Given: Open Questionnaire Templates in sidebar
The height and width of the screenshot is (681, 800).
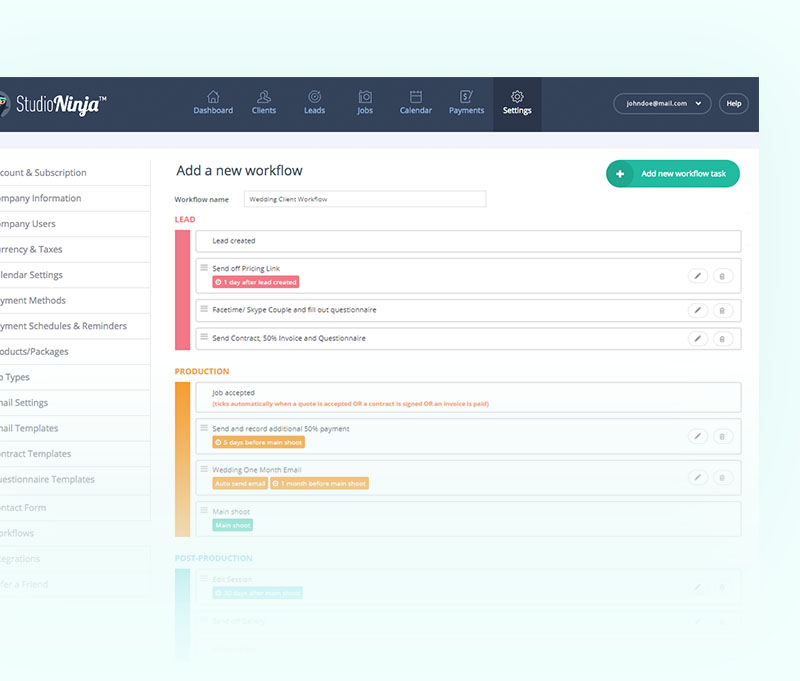Looking at the screenshot, I should point(75,480).
